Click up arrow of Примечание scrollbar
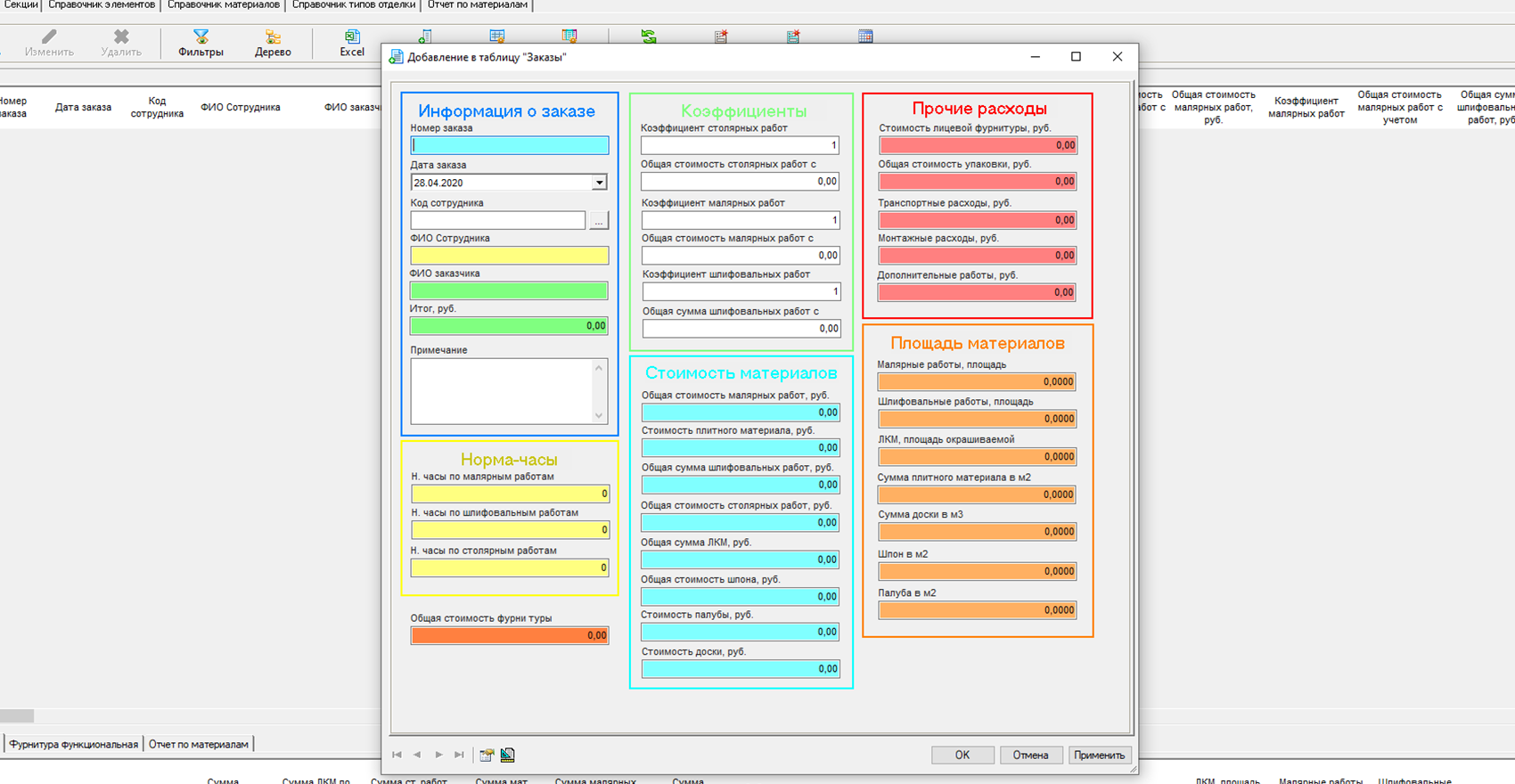Screen dimensions: 1515x784 (x=599, y=368)
